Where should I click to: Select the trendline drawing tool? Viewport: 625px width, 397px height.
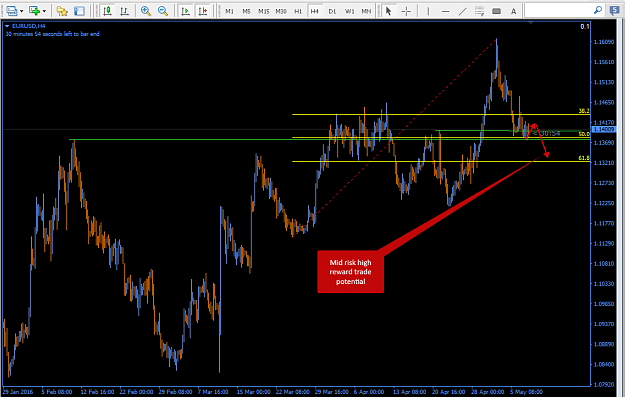tap(462, 11)
